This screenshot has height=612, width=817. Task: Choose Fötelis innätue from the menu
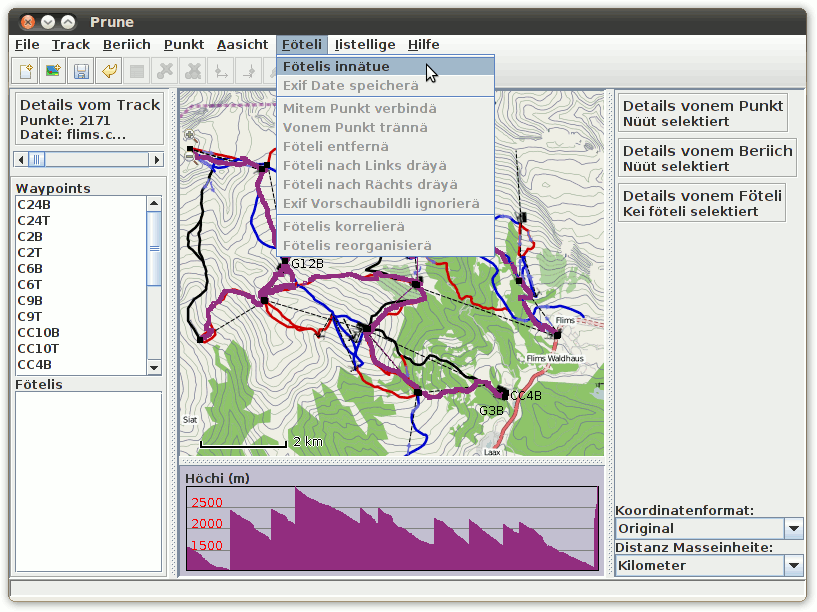[336, 67]
